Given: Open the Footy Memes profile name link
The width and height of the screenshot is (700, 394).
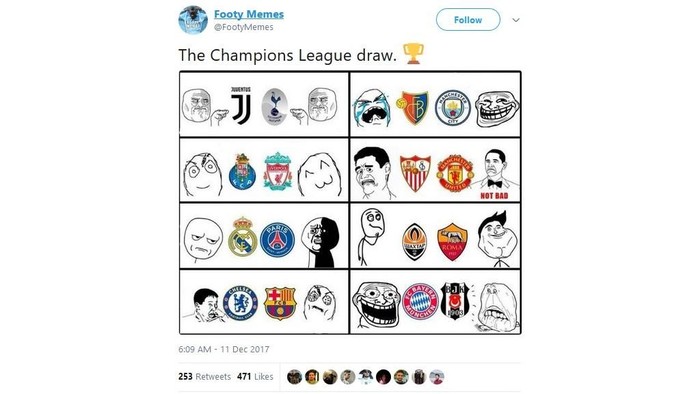Looking at the screenshot, I should click(249, 14).
